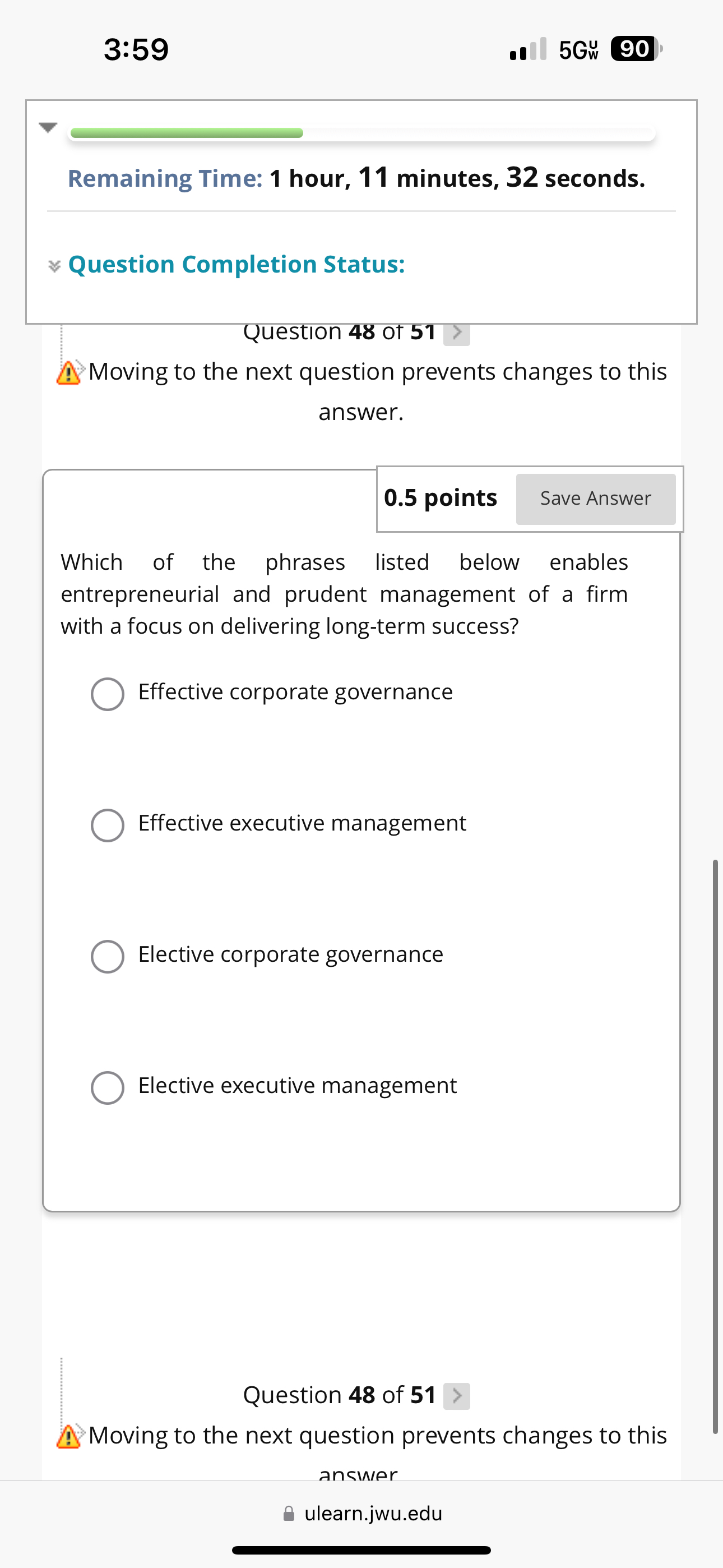Expand Question Completion Status chevron

tap(55, 266)
